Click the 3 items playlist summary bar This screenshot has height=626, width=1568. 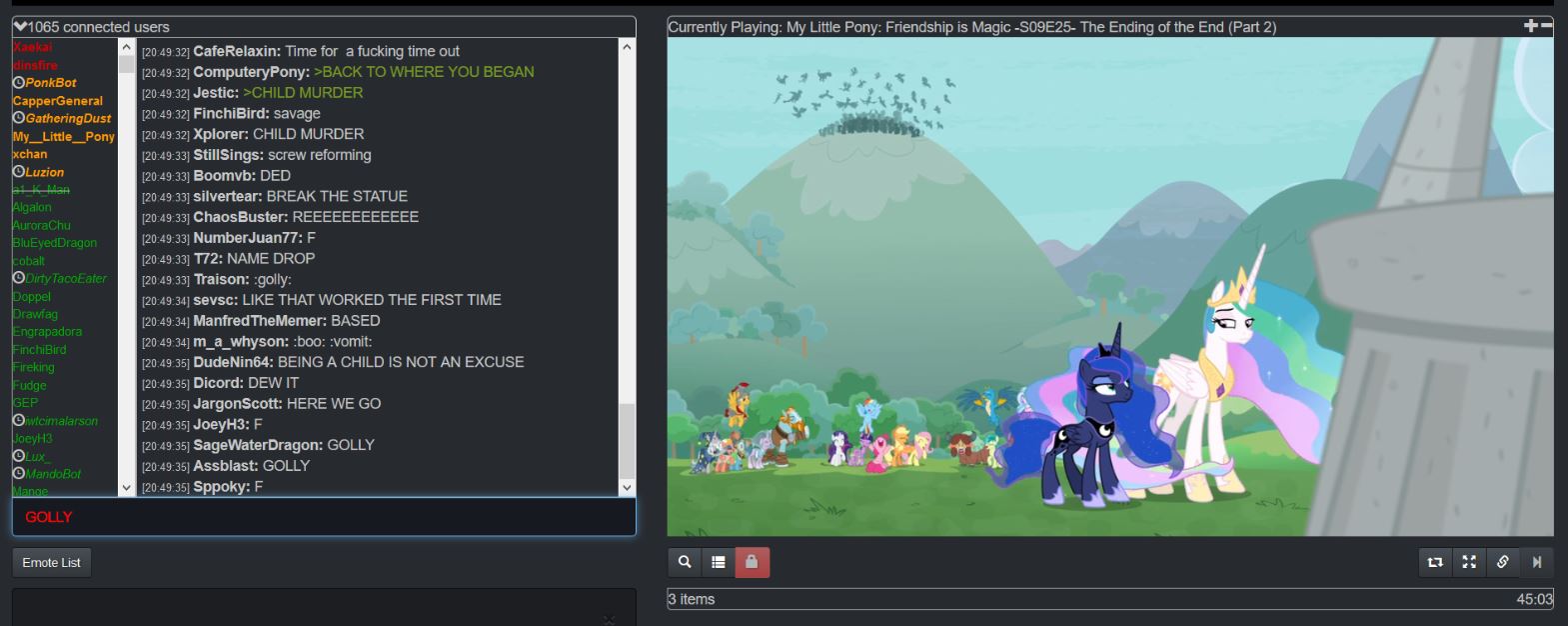pos(1109,599)
